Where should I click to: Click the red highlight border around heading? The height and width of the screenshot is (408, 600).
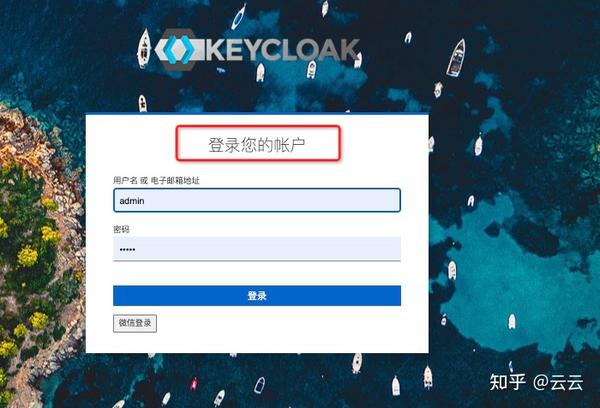tap(258, 127)
